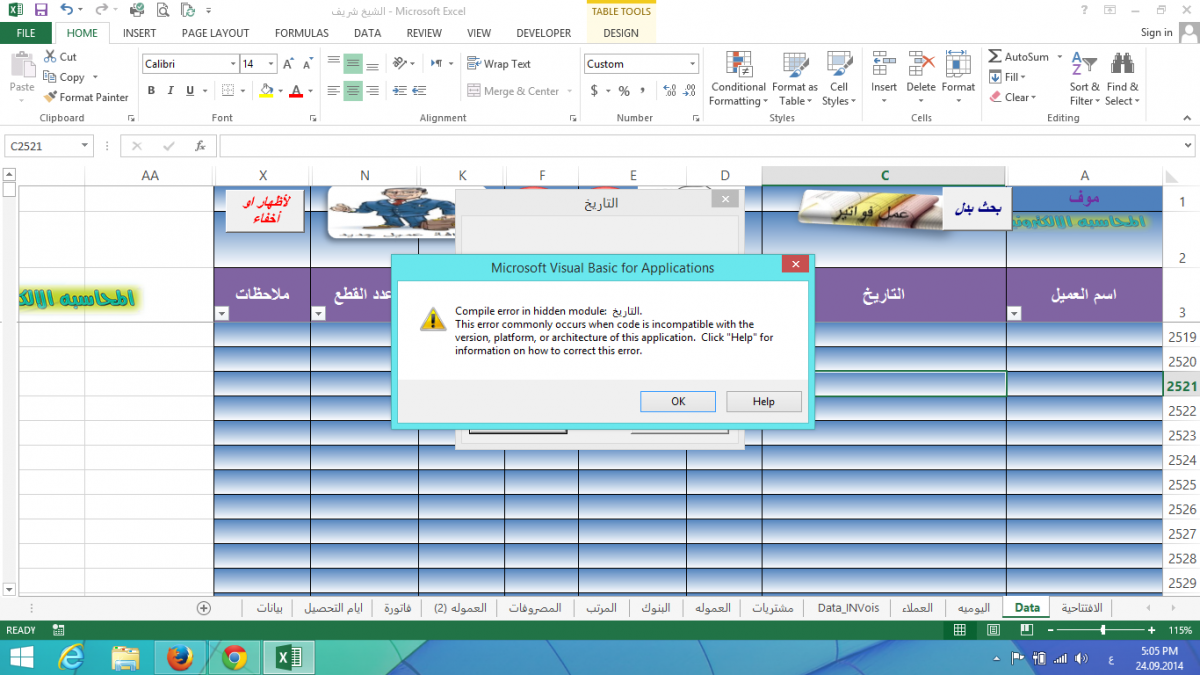Image resolution: width=1200 pixels, height=675 pixels.
Task: Apply a cell fill color with the paint bucket
Action: pyautogui.click(x=266, y=91)
